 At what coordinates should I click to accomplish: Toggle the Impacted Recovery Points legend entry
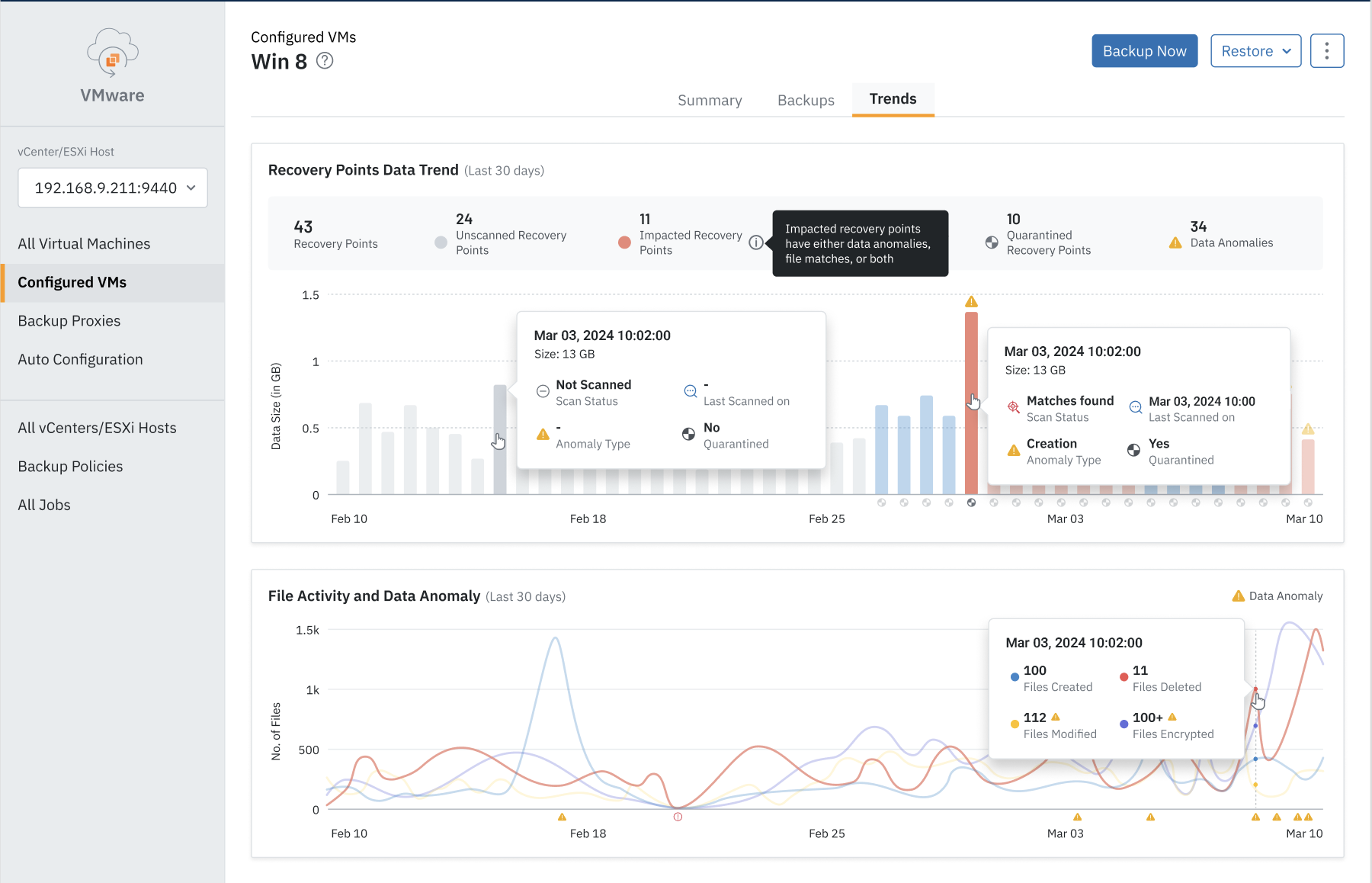pyautogui.click(x=623, y=242)
